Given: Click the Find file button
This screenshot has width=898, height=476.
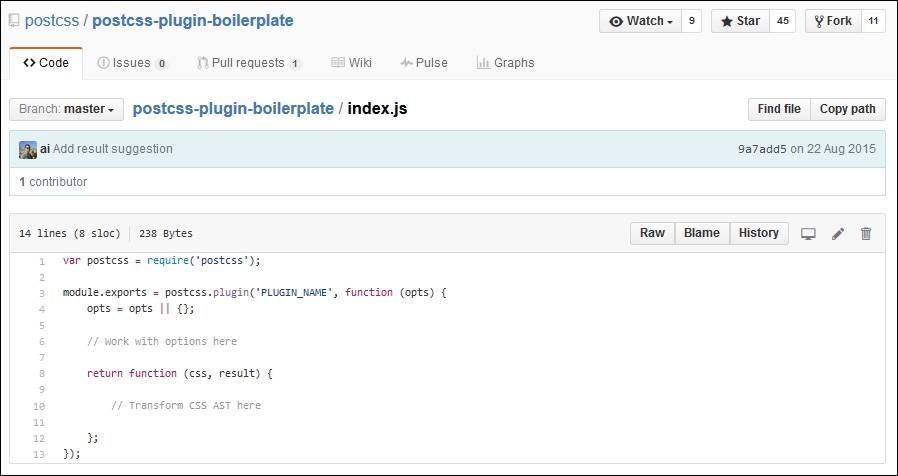Looking at the screenshot, I should tap(779, 109).
